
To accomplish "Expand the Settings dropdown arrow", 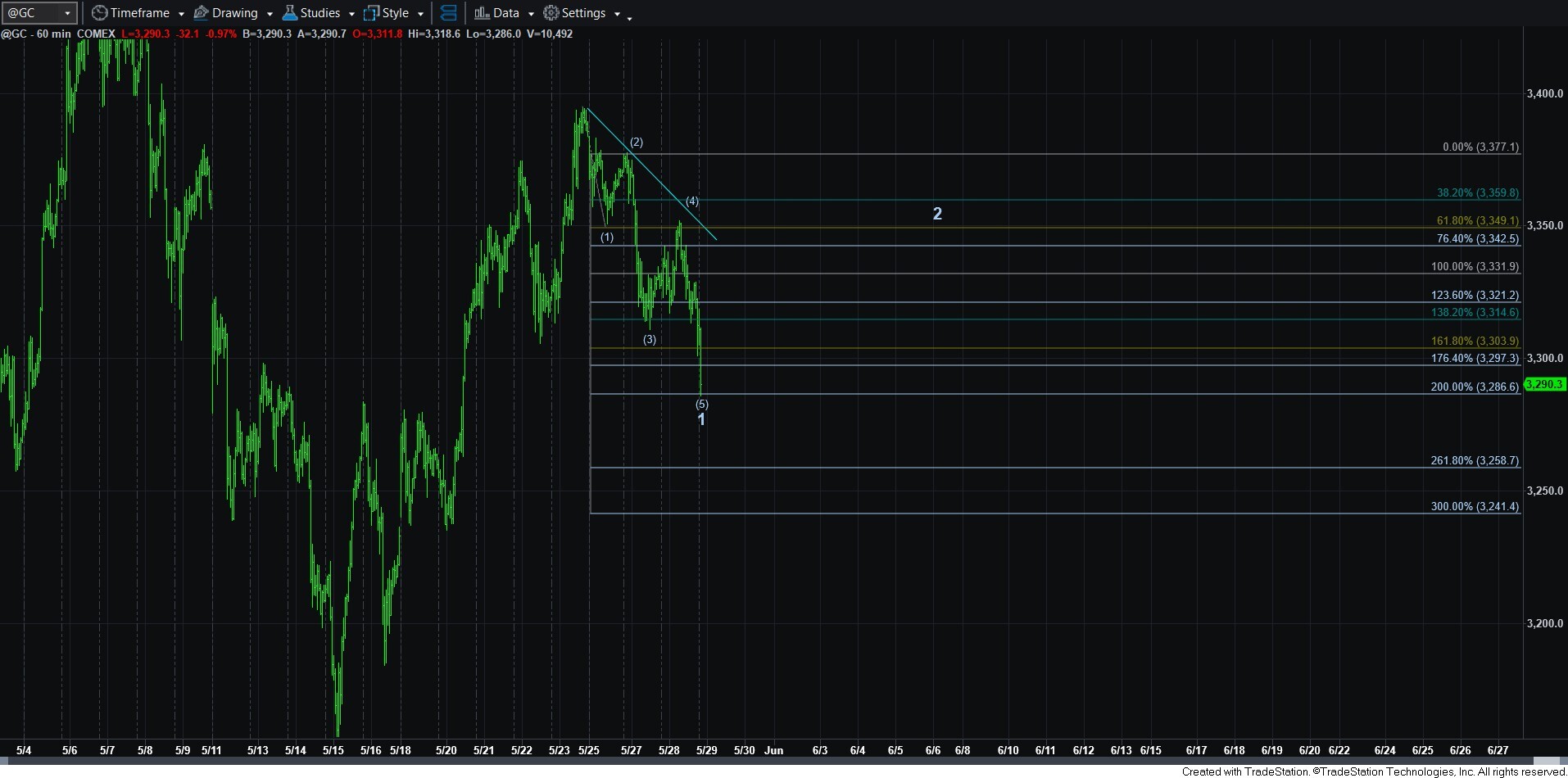I will tap(617, 14).
